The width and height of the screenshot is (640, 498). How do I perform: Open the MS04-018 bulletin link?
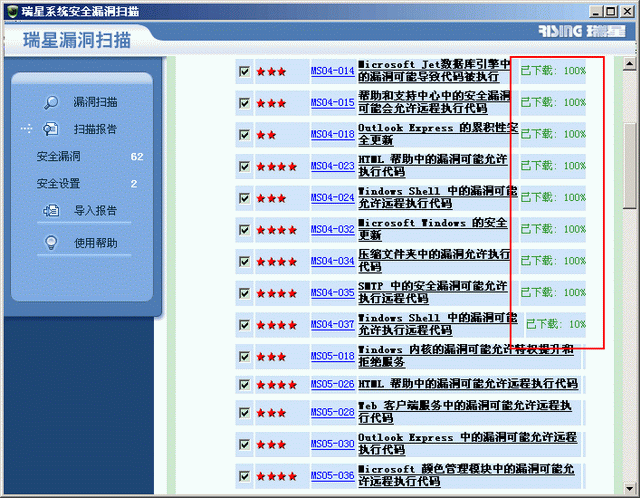click(x=333, y=134)
